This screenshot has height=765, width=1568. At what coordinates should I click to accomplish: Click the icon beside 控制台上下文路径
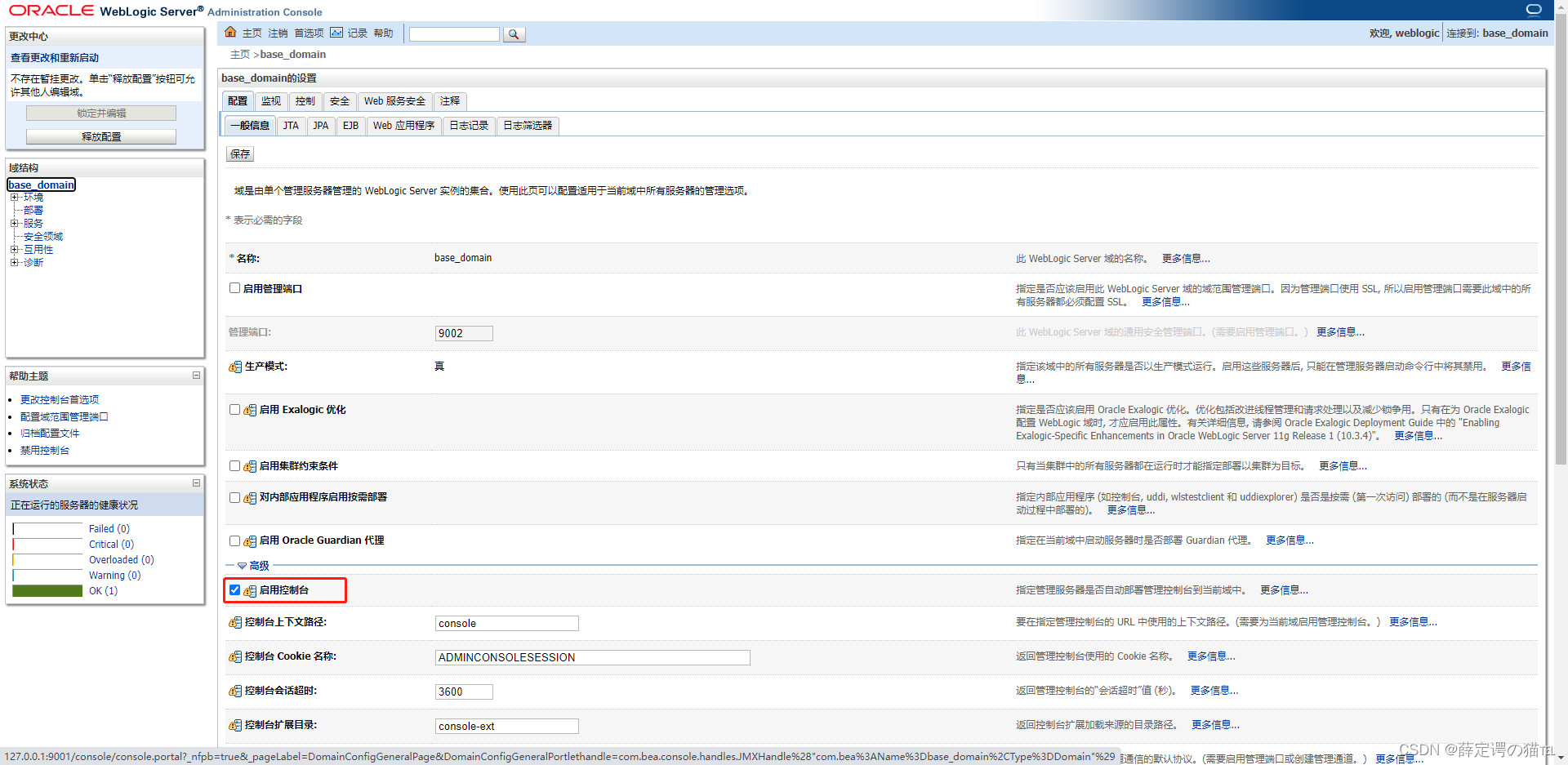pos(235,622)
